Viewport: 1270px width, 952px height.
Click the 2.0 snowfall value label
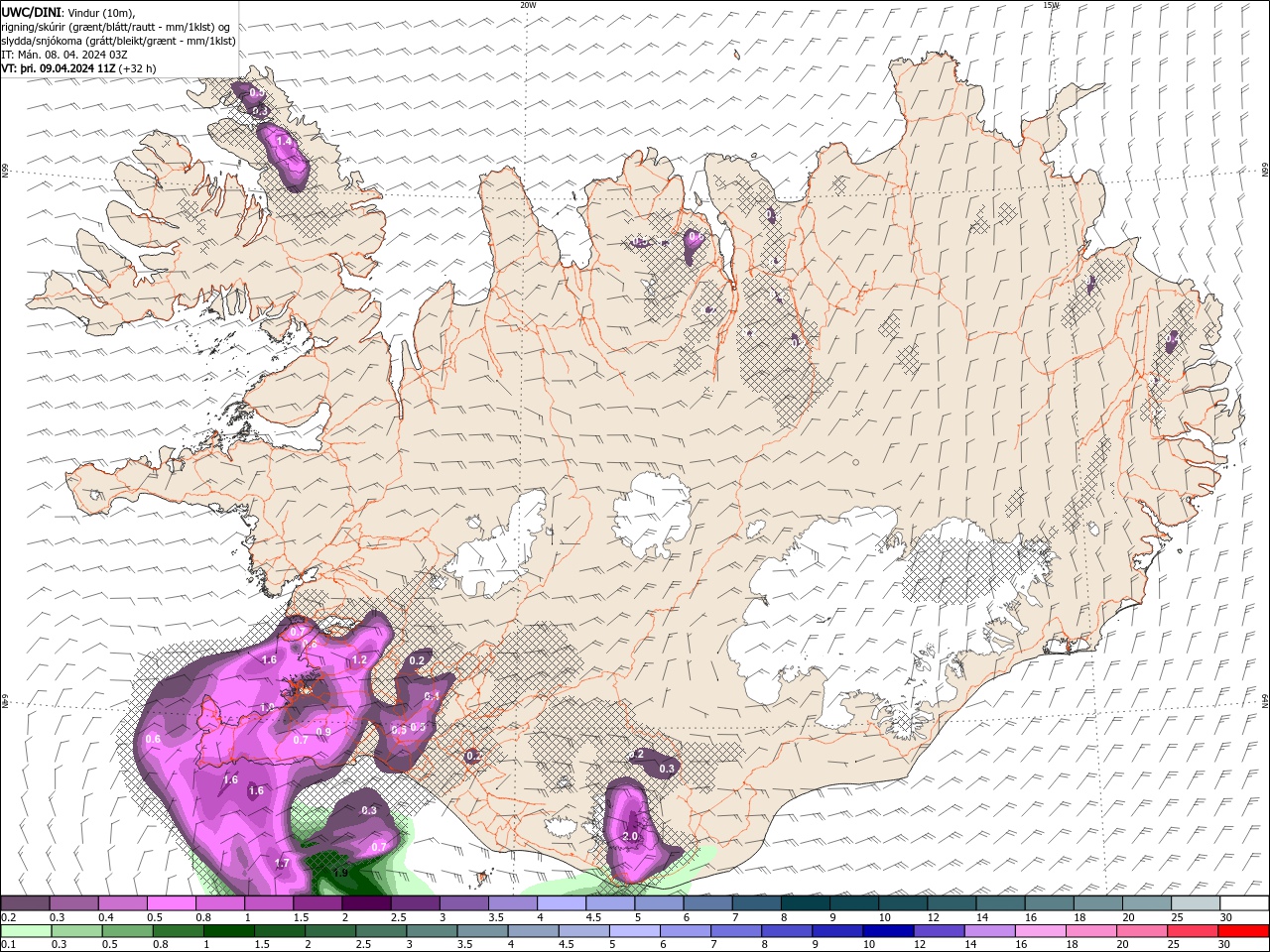[630, 837]
